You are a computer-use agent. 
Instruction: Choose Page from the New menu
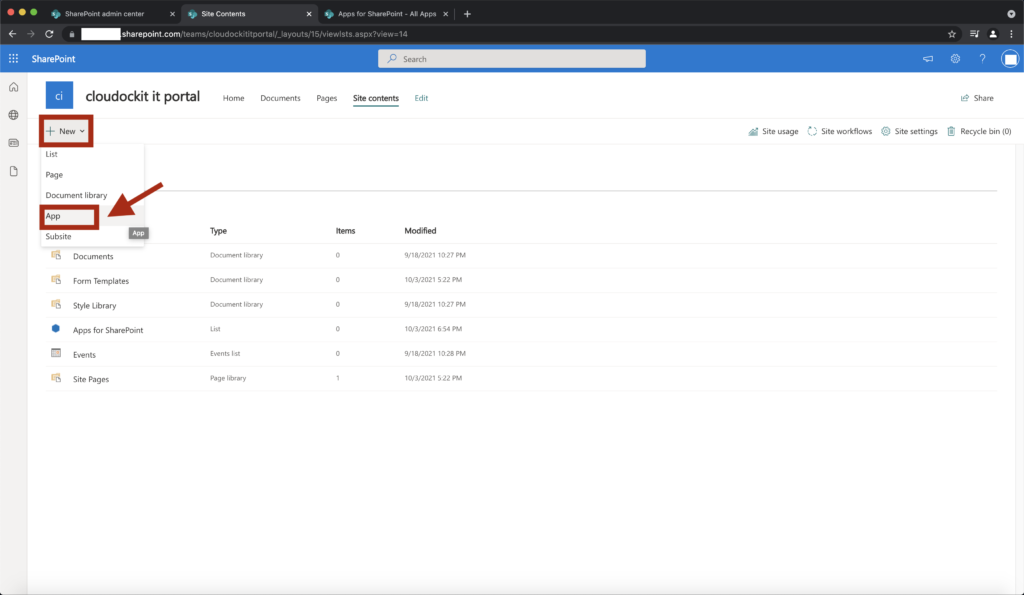click(54, 175)
